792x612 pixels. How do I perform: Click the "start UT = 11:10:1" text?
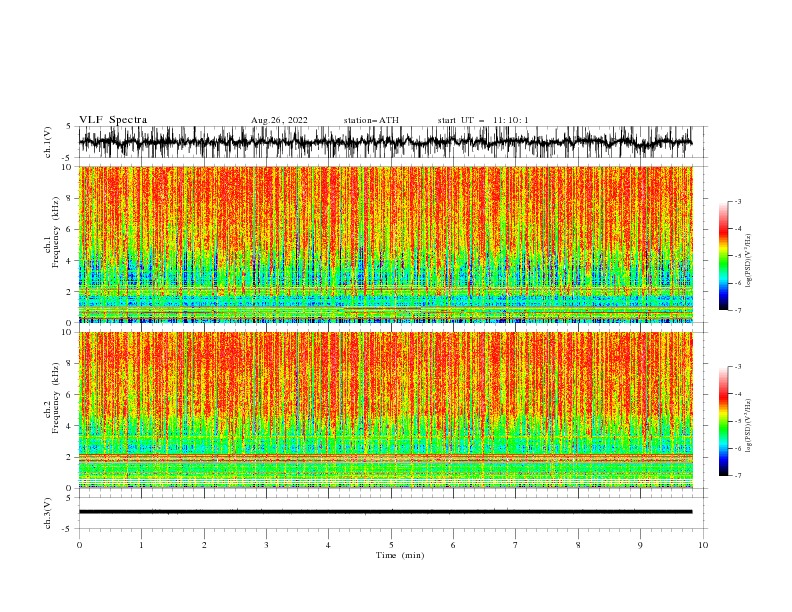483,120
